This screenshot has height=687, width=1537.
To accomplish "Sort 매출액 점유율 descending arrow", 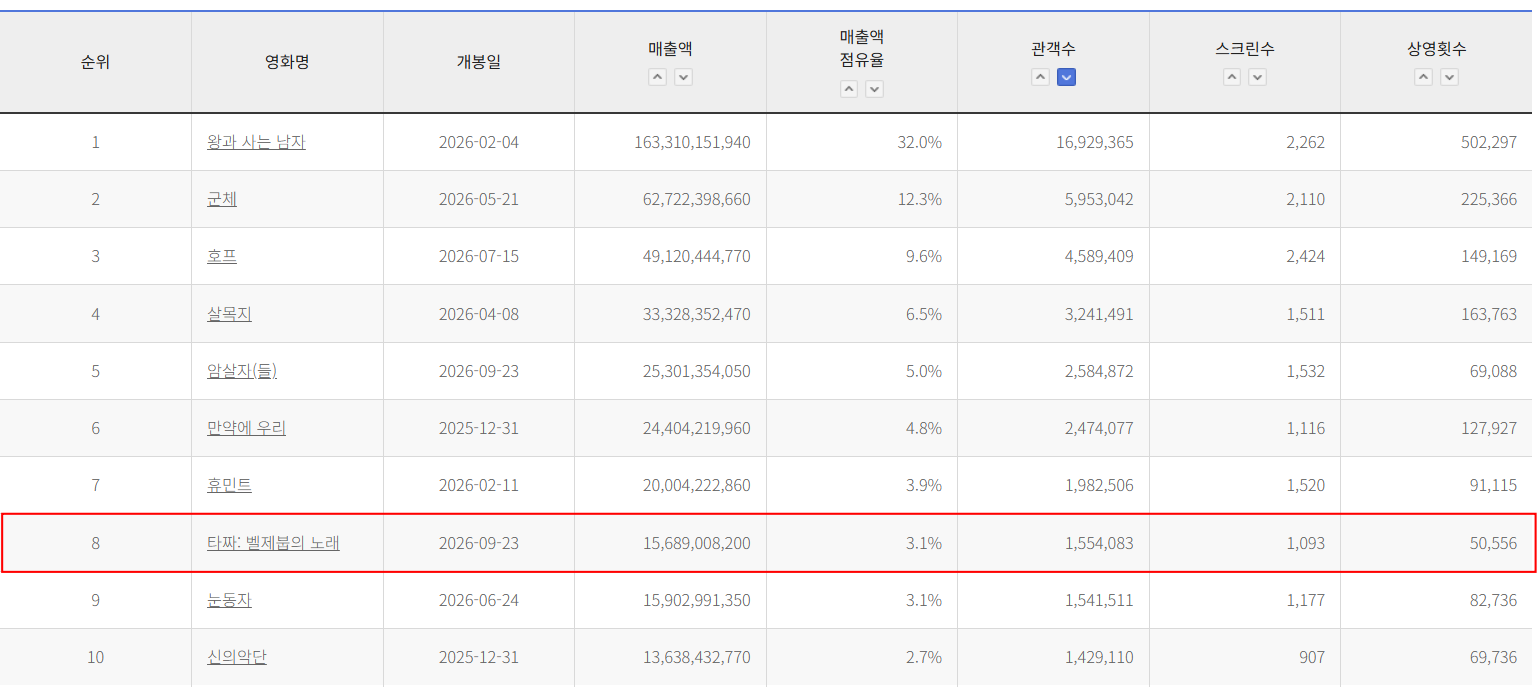I will (875, 89).
